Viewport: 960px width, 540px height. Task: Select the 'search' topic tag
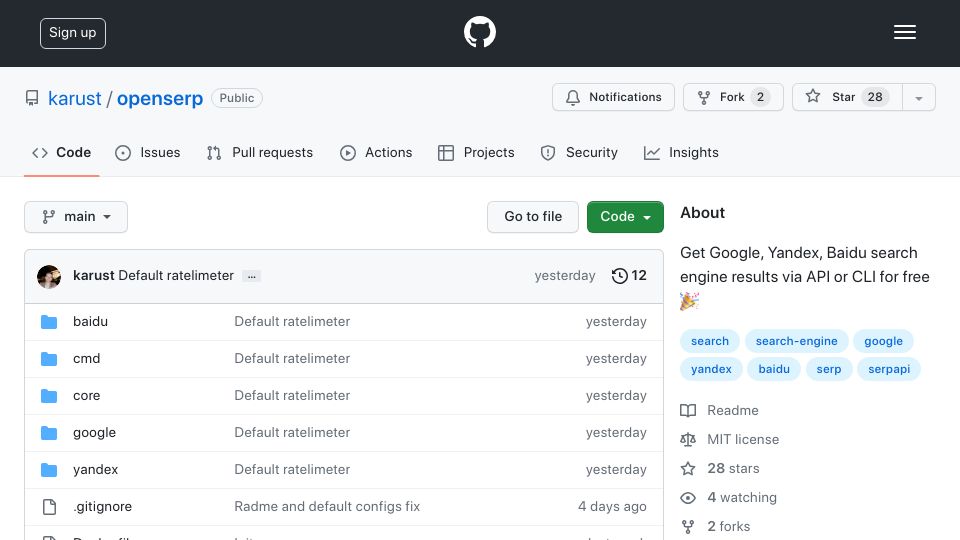[x=710, y=341]
